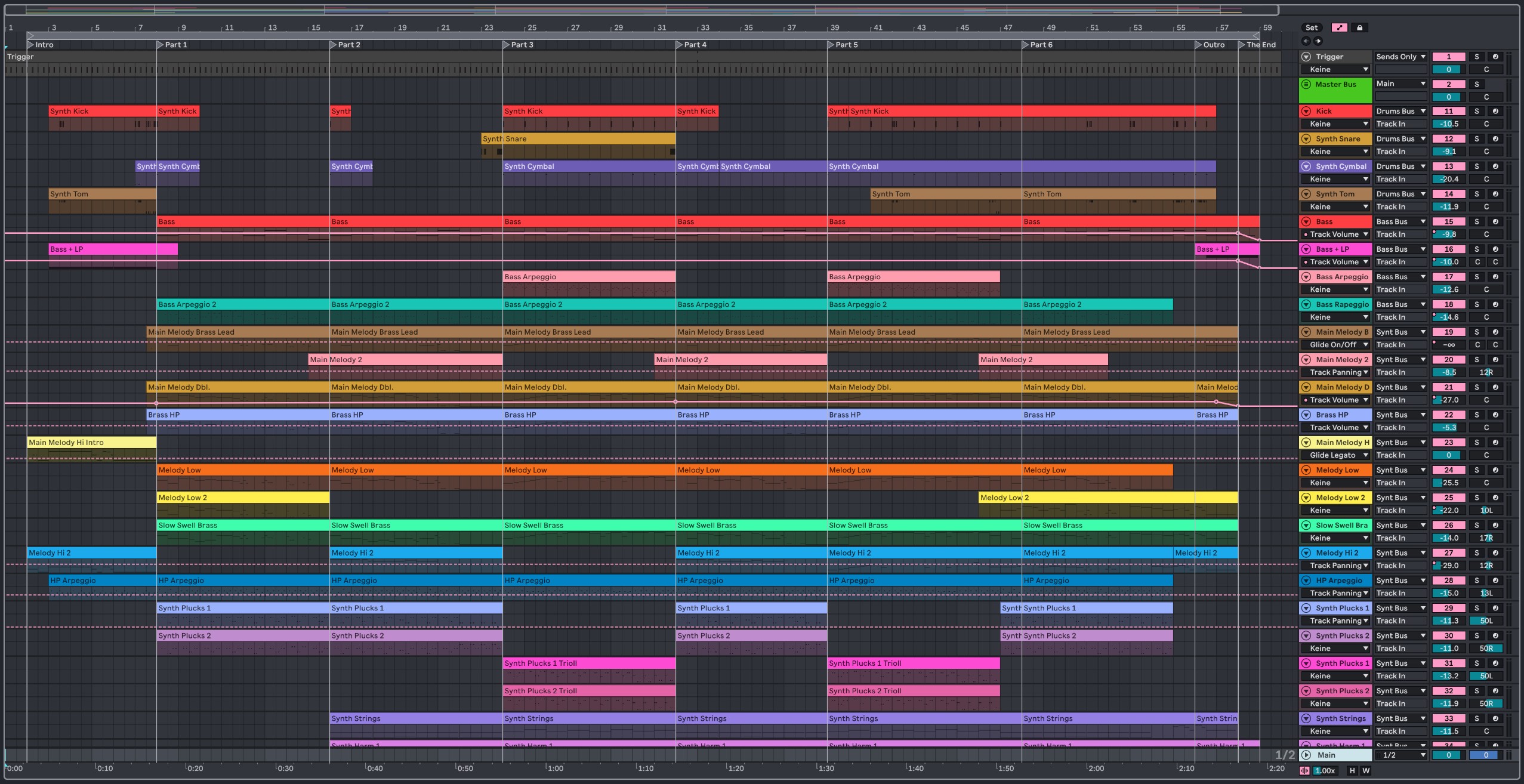Image resolution: width=1524 pixels, height=784 pixels.
Task: Toggle Synth Cymbal track activator 13
Action: coord(1448,166)
